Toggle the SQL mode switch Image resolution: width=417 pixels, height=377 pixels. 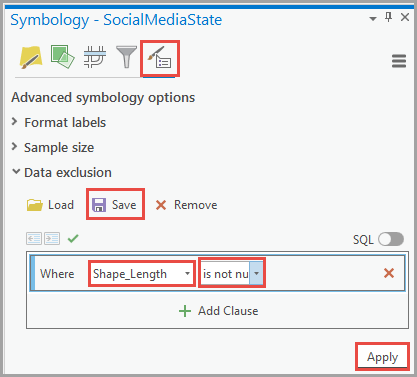391,239
